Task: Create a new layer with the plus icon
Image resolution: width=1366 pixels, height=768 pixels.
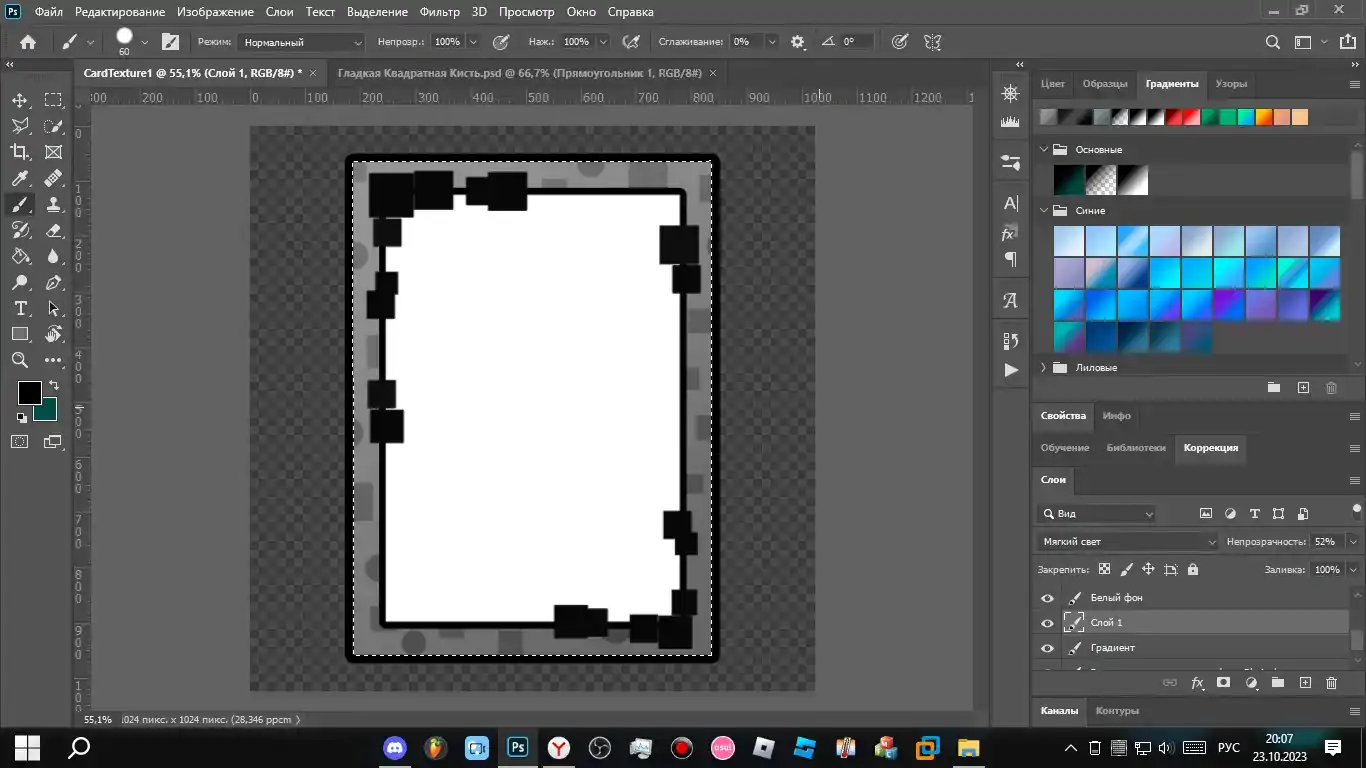Action: coord(1304,683)
